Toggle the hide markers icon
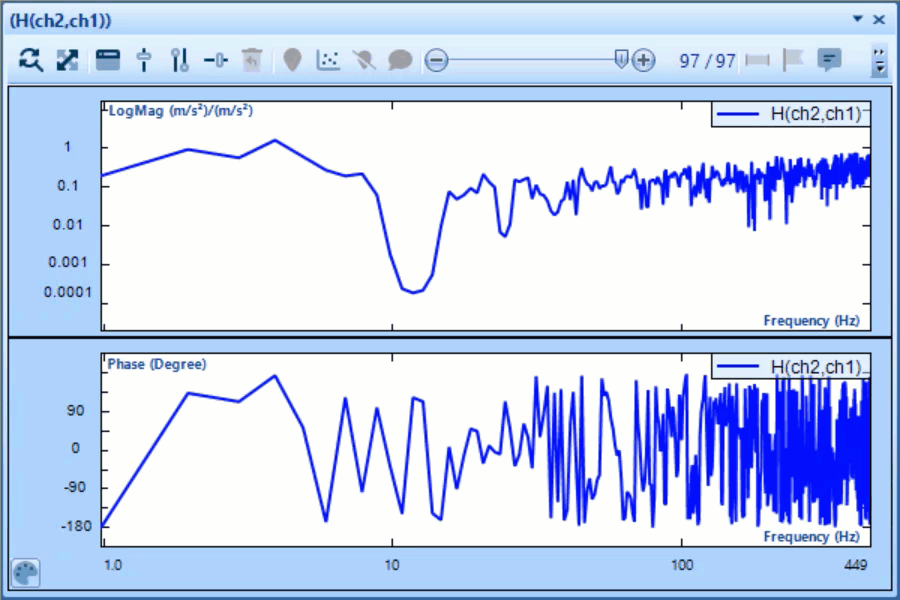This screenshot has width=900, height=600. [364, 61]
